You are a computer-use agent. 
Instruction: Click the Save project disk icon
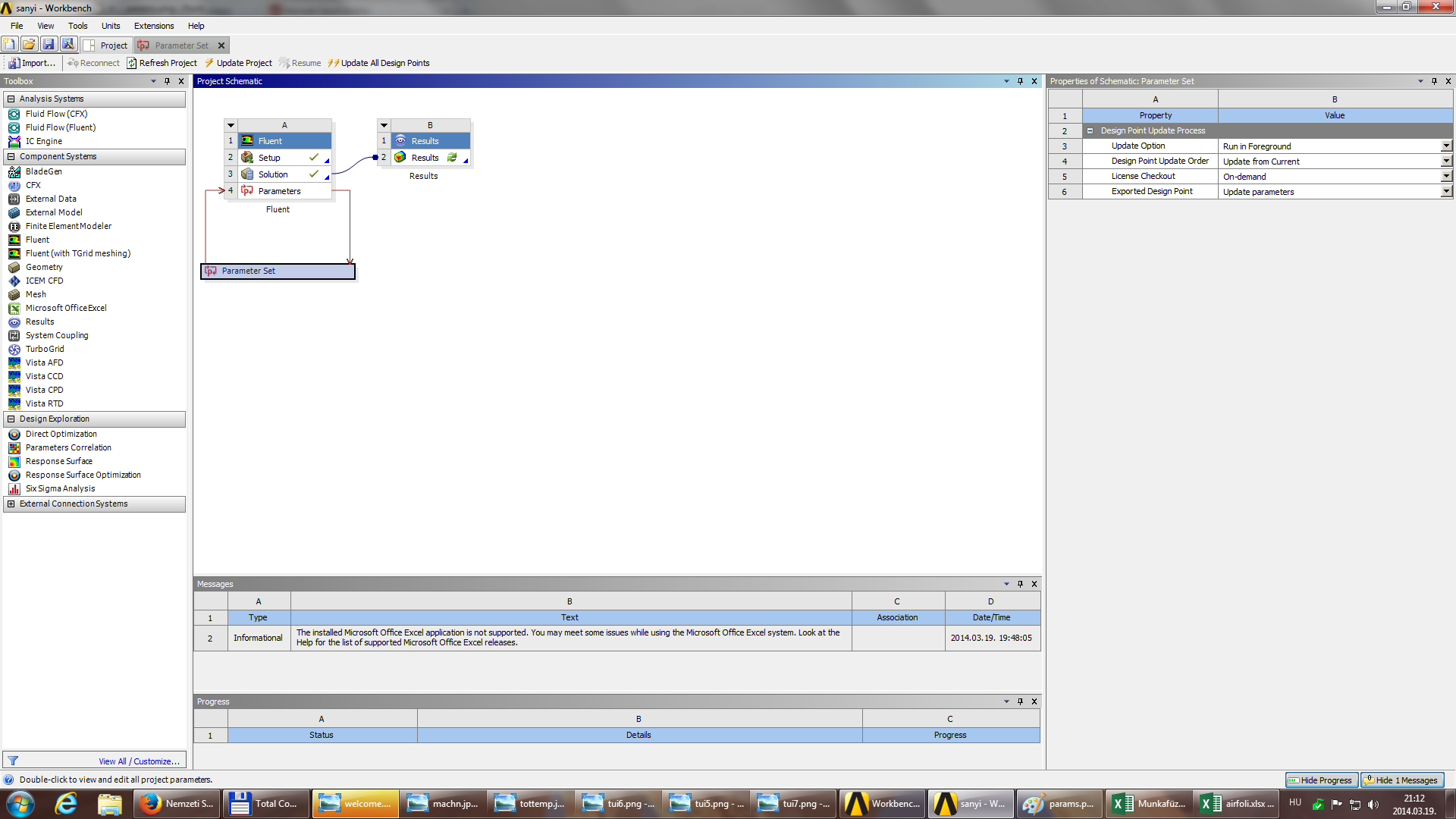[49, 45]
